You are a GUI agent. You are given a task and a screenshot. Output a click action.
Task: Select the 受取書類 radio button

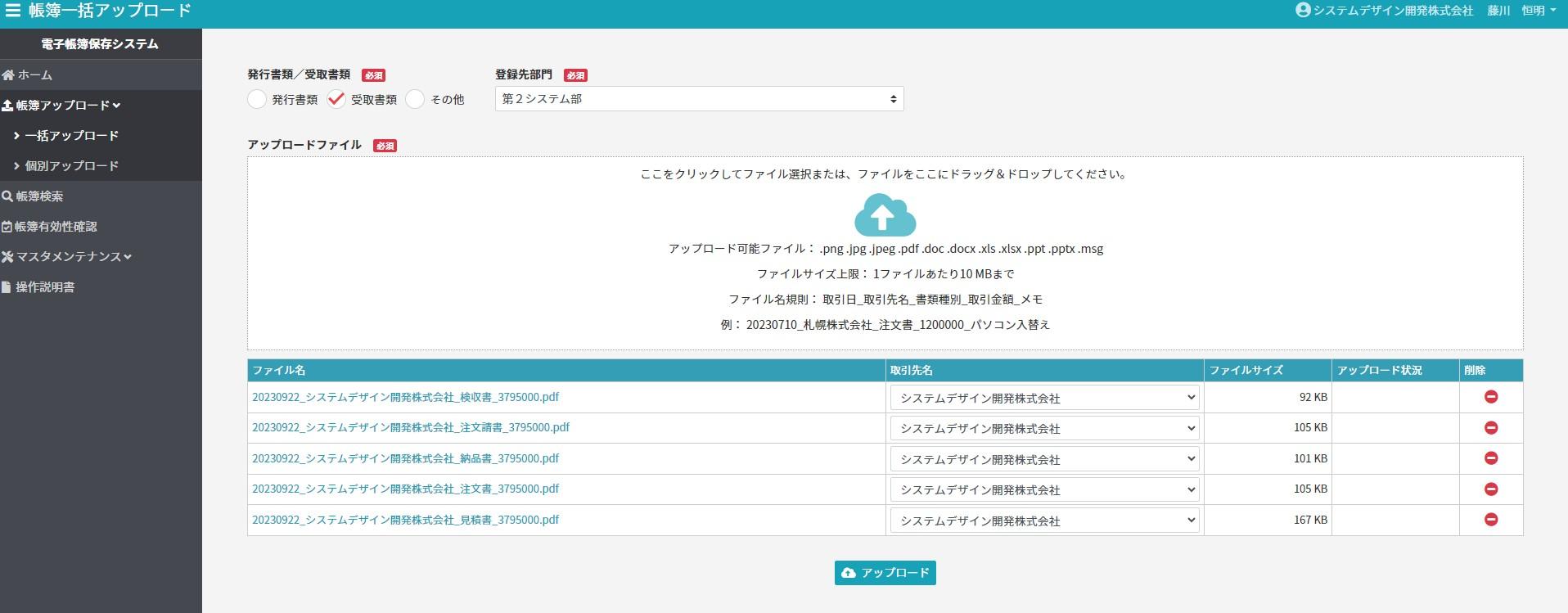tap(336, 99)
